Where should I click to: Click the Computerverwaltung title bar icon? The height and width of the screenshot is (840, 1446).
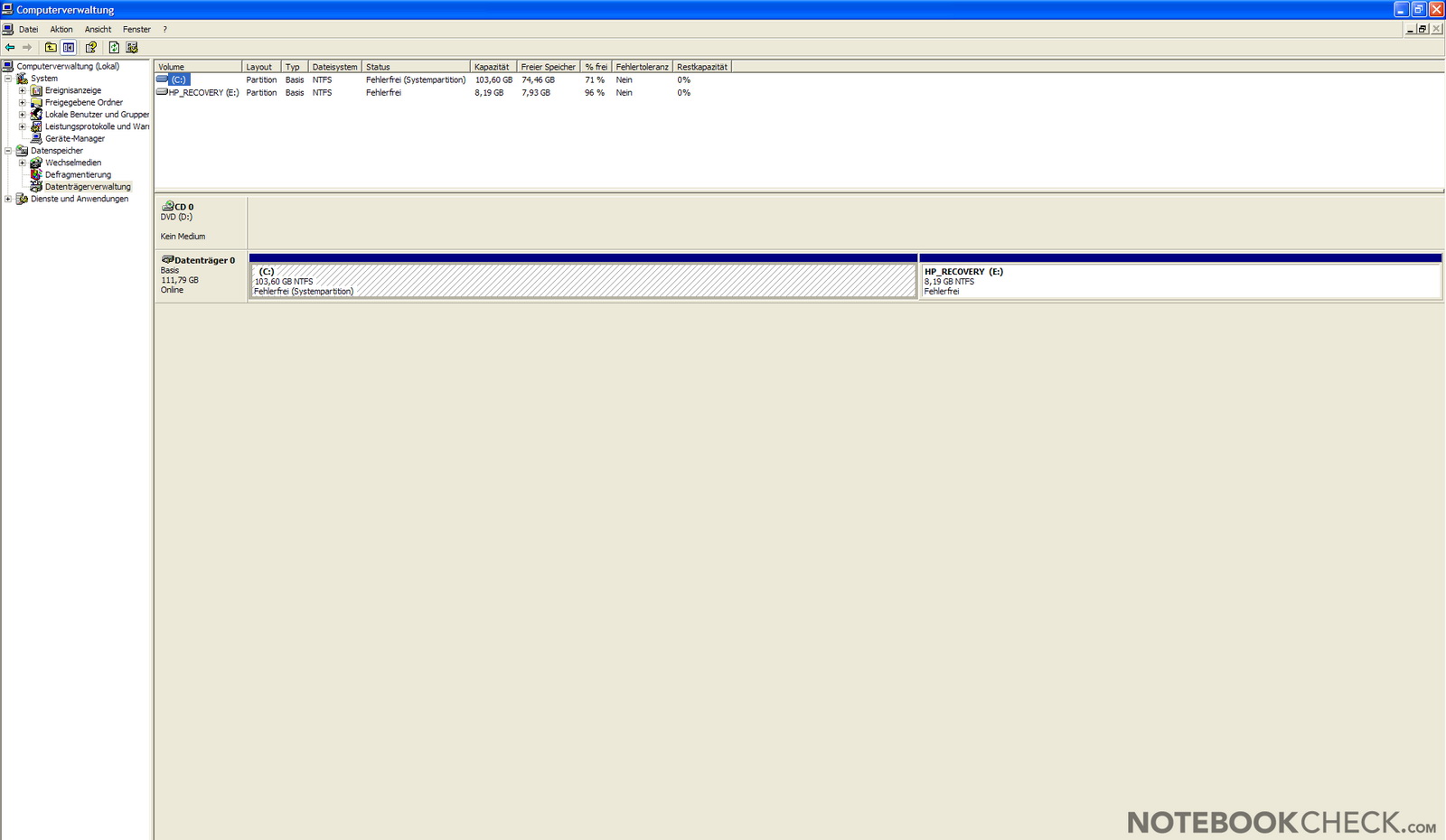[x=7, y=9]
